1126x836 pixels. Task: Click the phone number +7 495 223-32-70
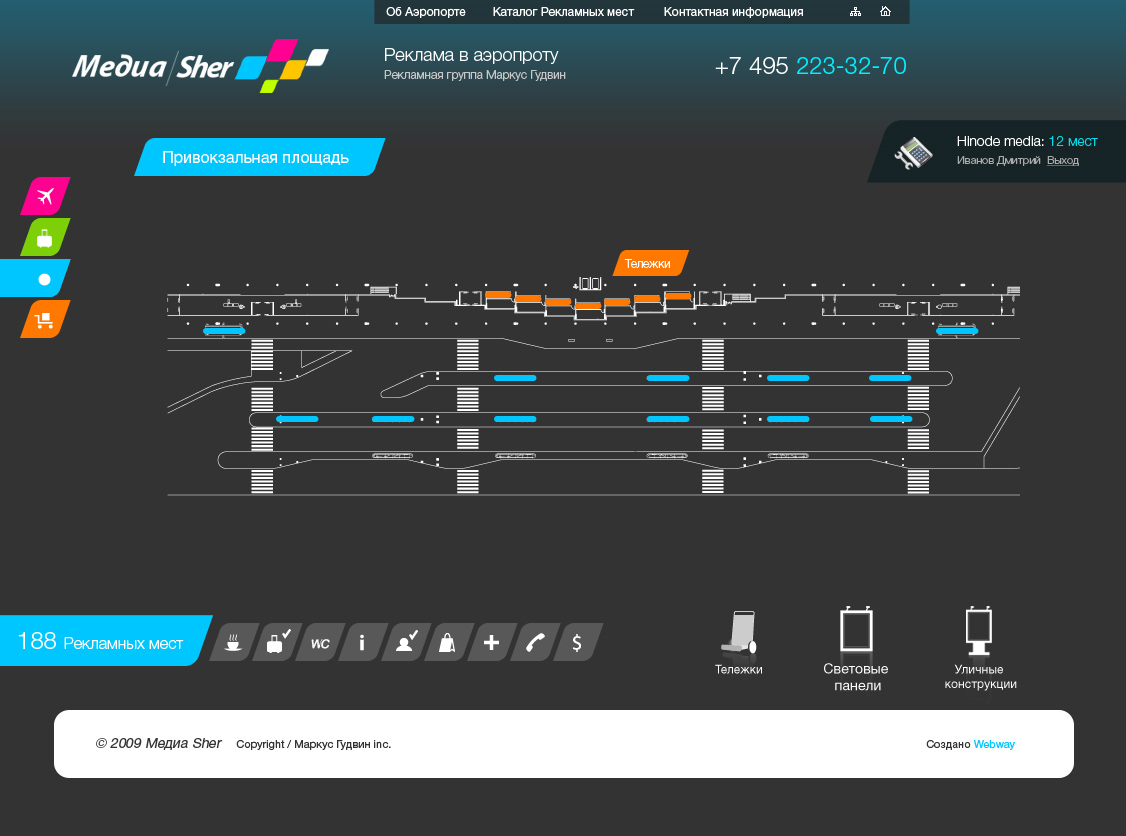[x=810, y=66]
